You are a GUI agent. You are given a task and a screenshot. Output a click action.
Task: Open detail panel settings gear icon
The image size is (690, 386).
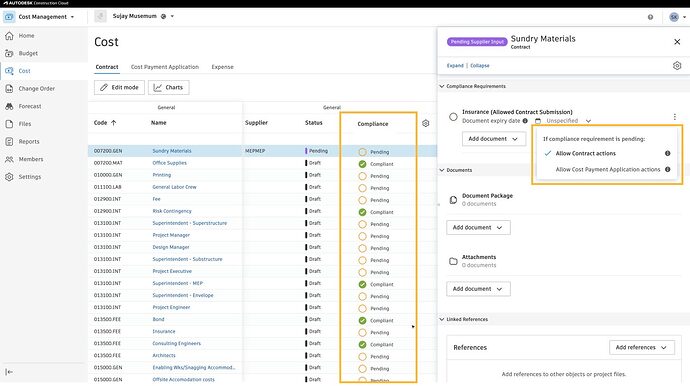(677, 66)
